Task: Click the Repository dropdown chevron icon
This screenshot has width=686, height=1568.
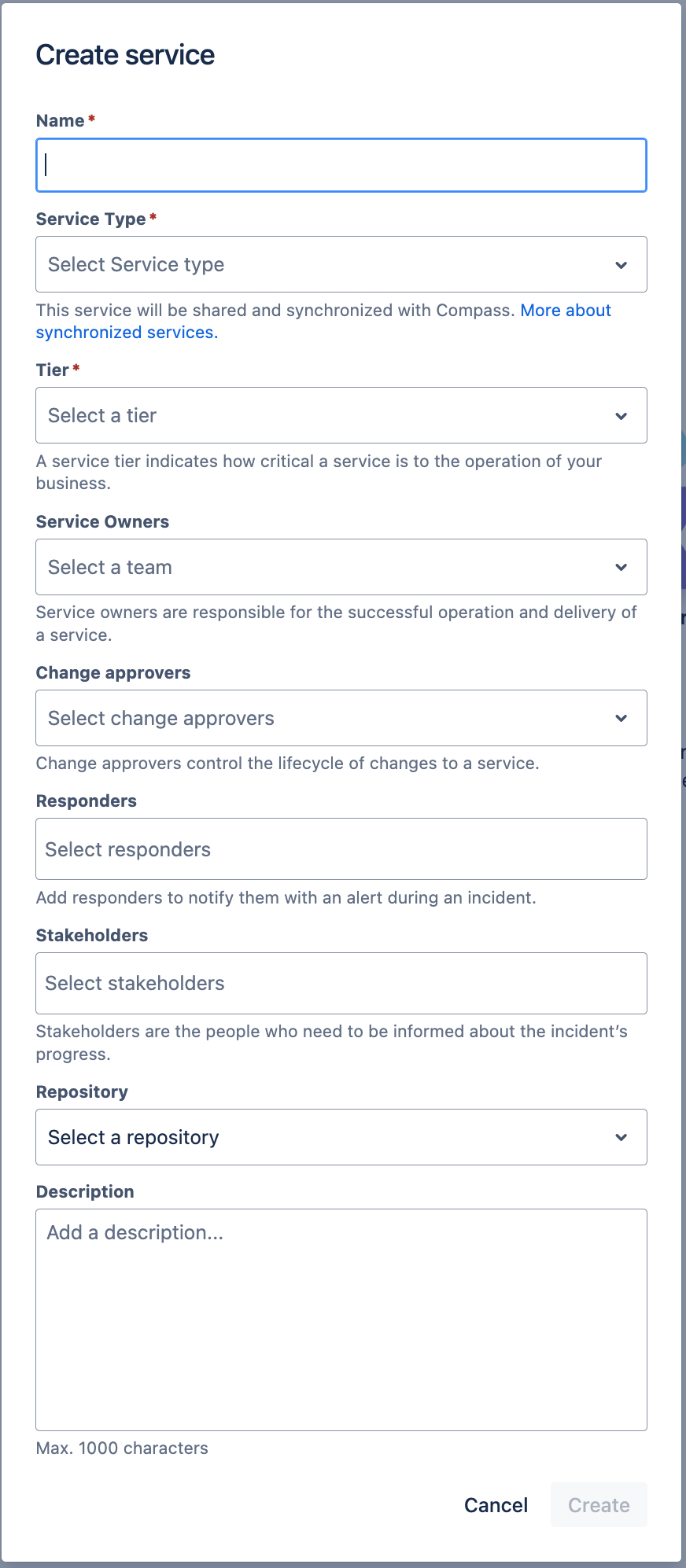Action: tap(621, 1137)
